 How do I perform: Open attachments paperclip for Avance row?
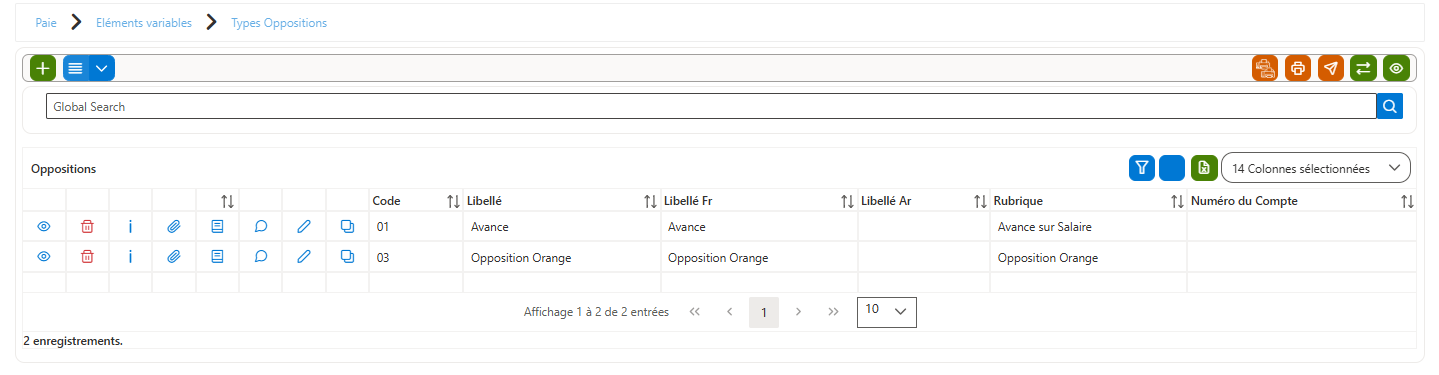coord(174,227)
